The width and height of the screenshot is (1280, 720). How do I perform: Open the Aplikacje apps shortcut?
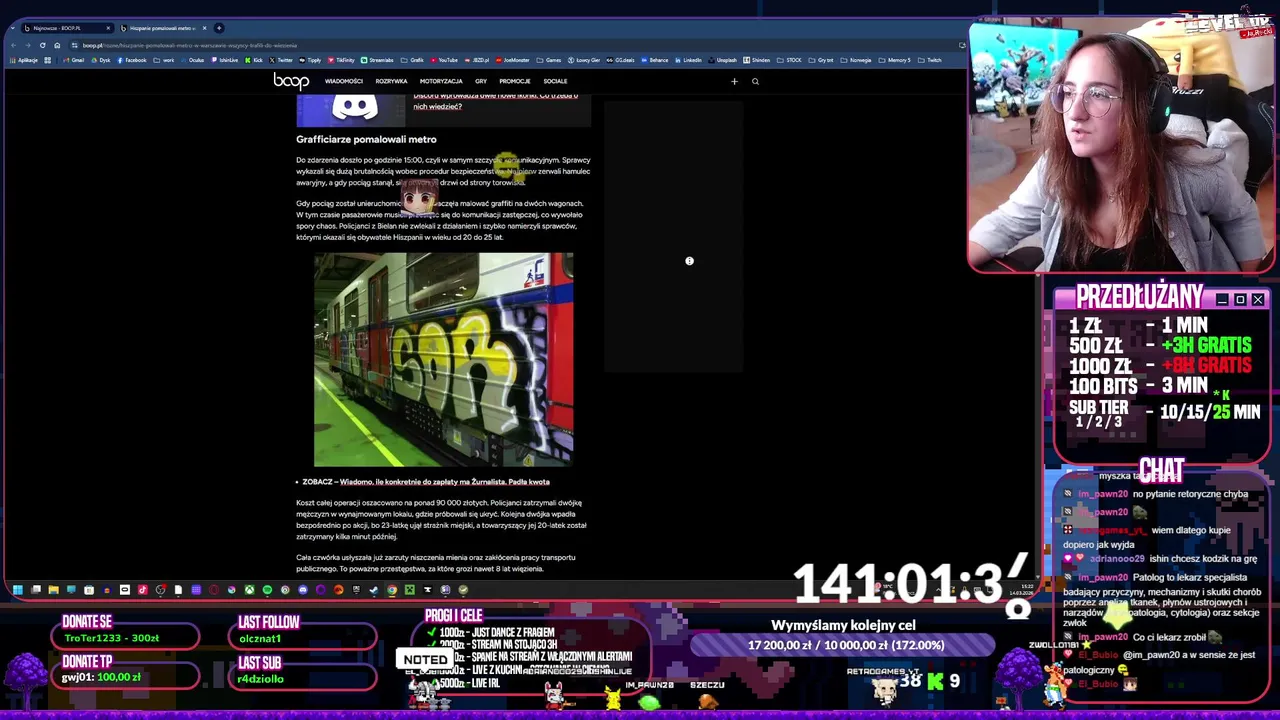tap(24, 60)
